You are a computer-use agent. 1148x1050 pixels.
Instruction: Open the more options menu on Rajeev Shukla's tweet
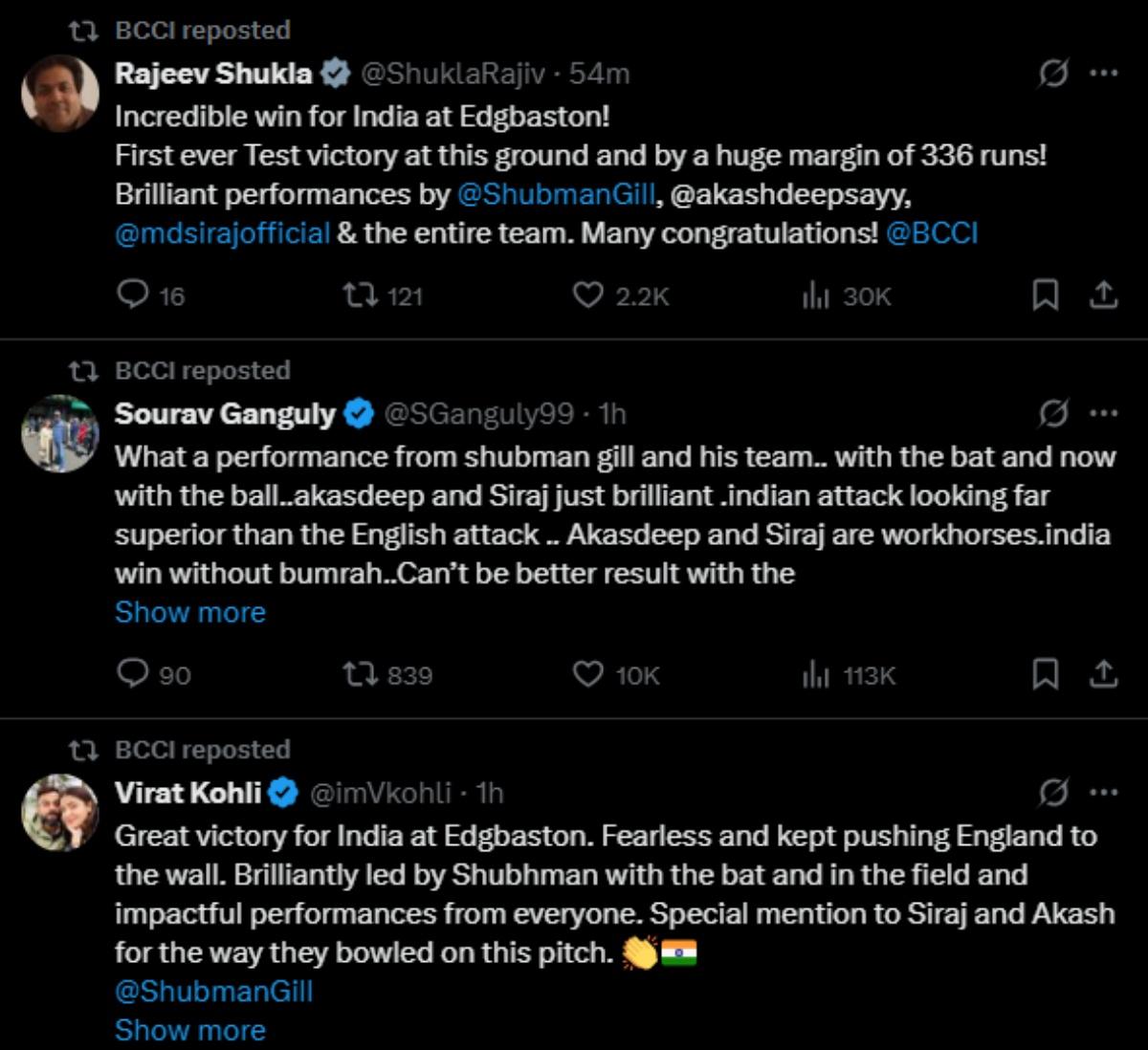1106,72
